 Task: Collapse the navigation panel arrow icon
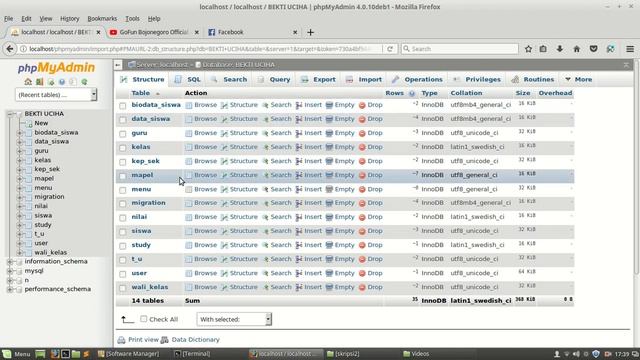click(x=118, y=65)
